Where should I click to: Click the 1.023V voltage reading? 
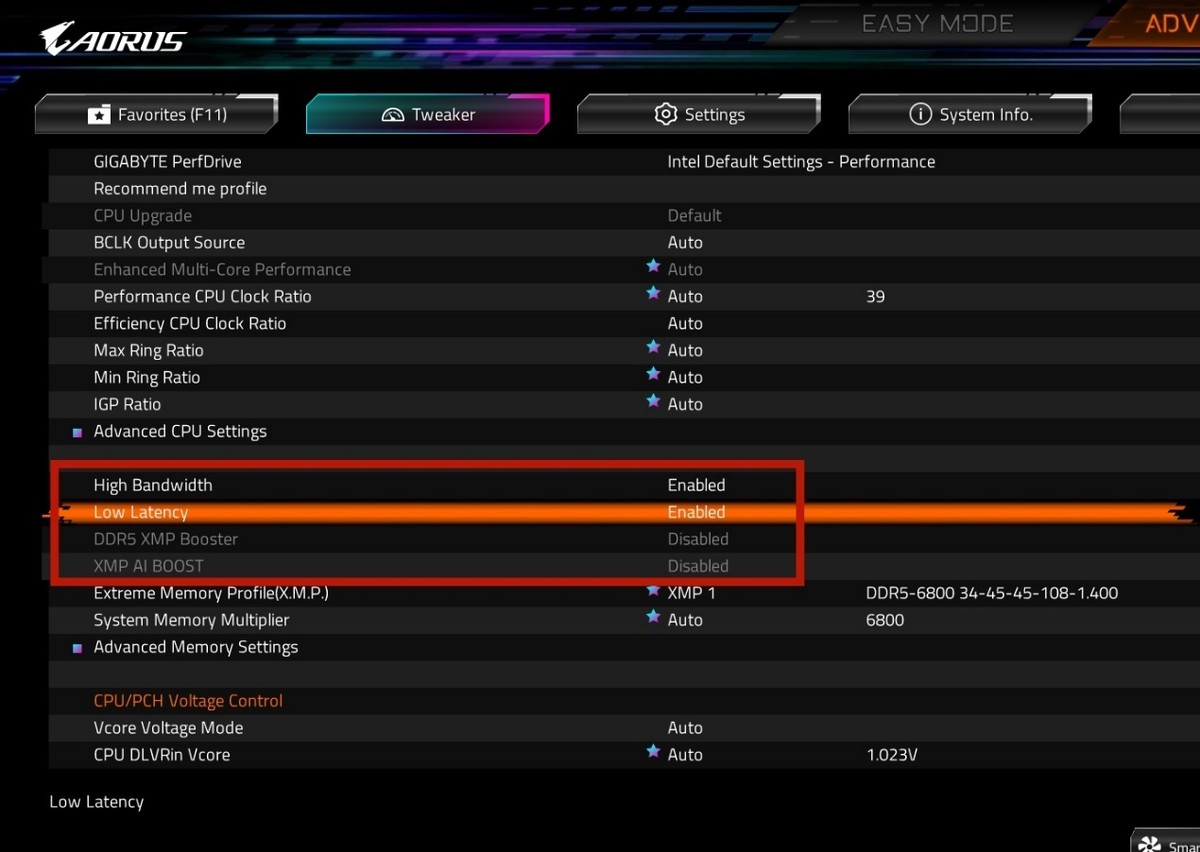click(x=892, y=755)
